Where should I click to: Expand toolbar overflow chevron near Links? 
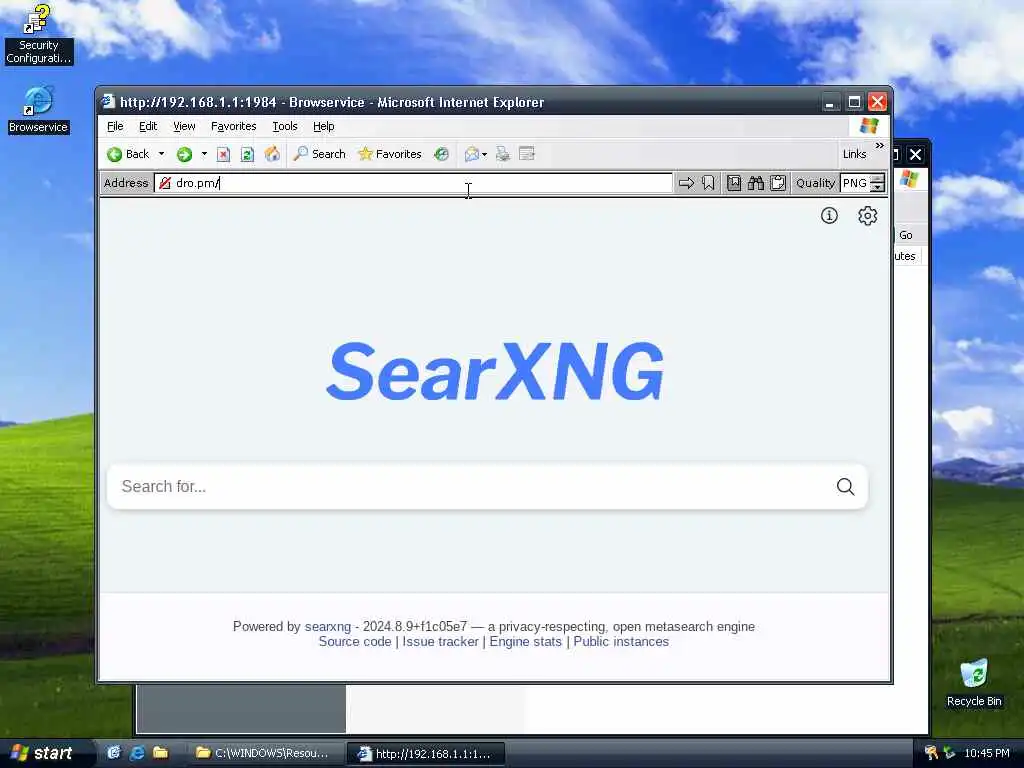coord(880,146)
